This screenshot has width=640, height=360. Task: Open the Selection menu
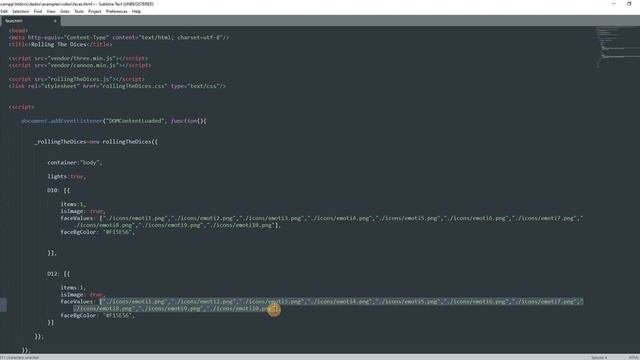pyautogui.click(x=20, y=11)
